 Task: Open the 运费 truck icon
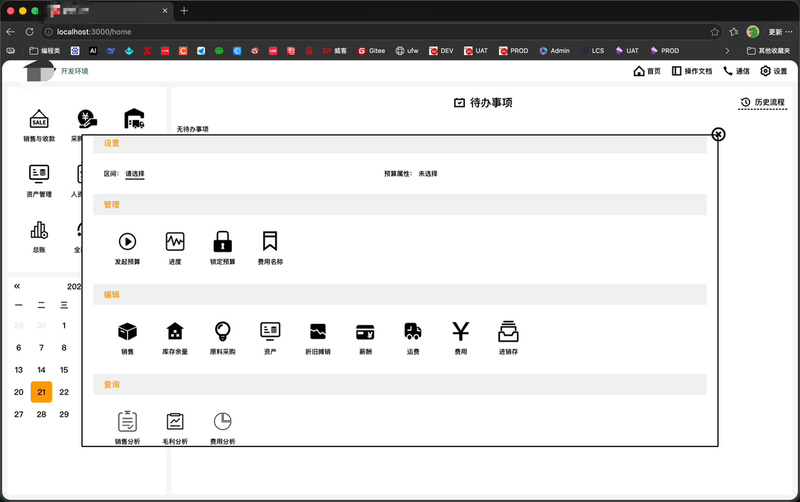tap(413, 332)
